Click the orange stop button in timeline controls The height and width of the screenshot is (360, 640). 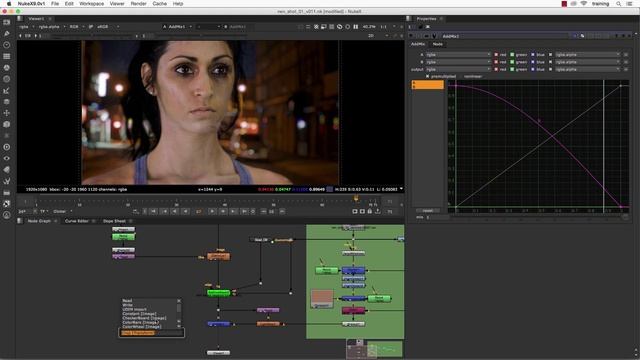coord(198,211)
